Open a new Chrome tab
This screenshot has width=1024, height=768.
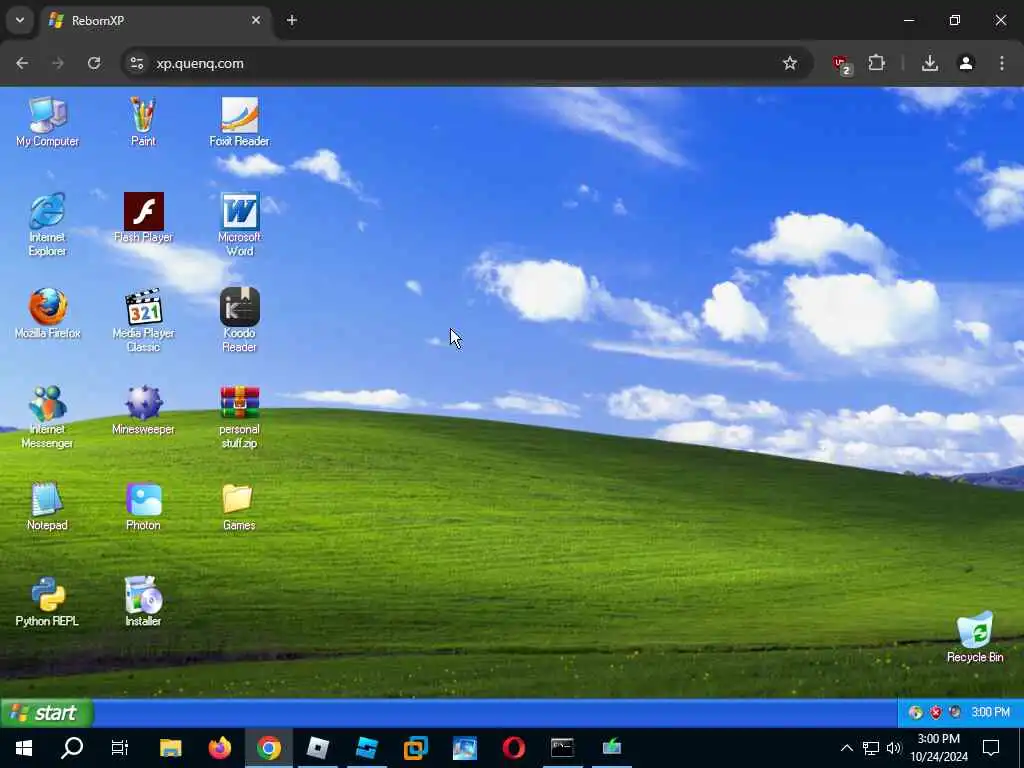click(292, 20)
